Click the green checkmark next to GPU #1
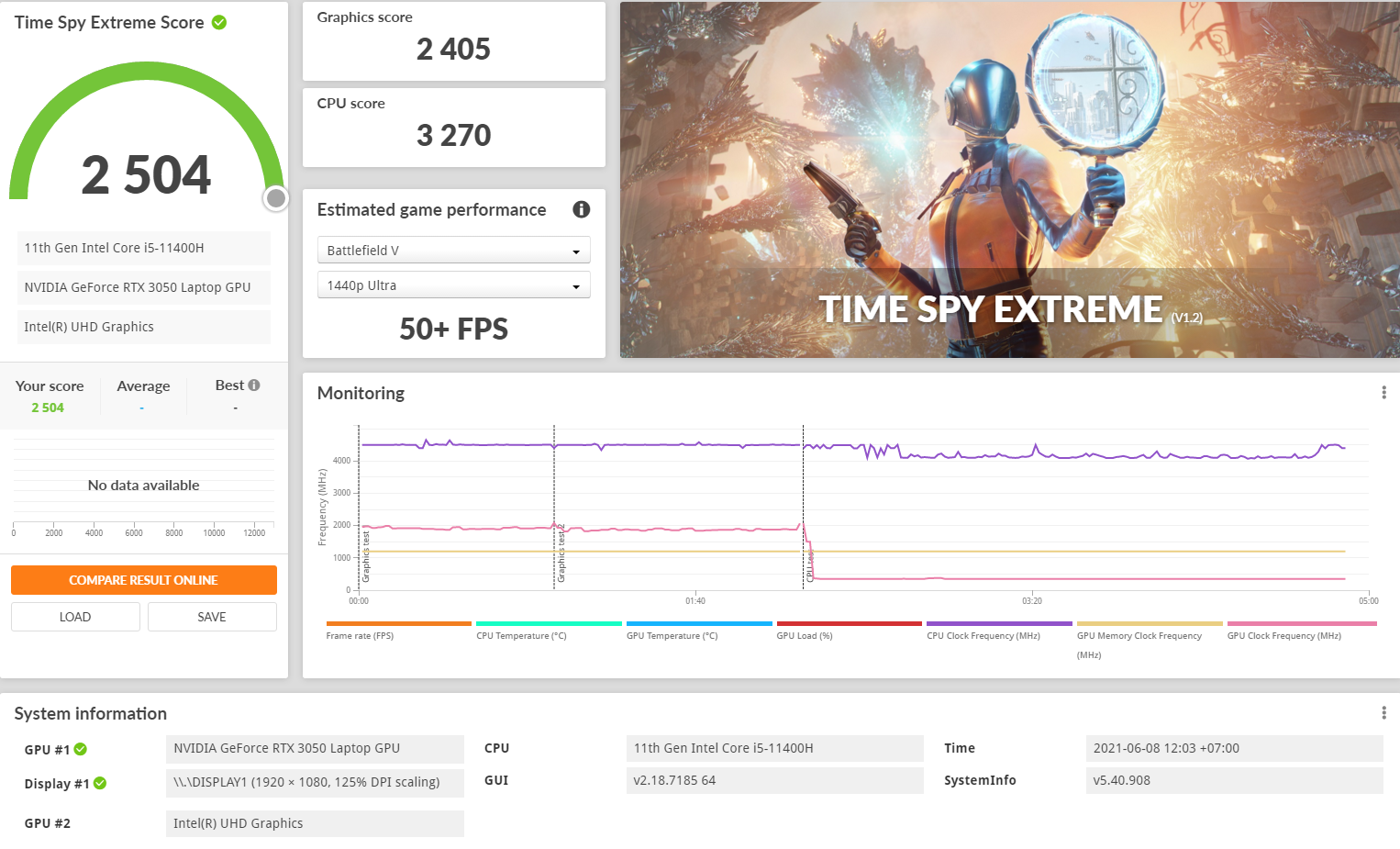 81,749
